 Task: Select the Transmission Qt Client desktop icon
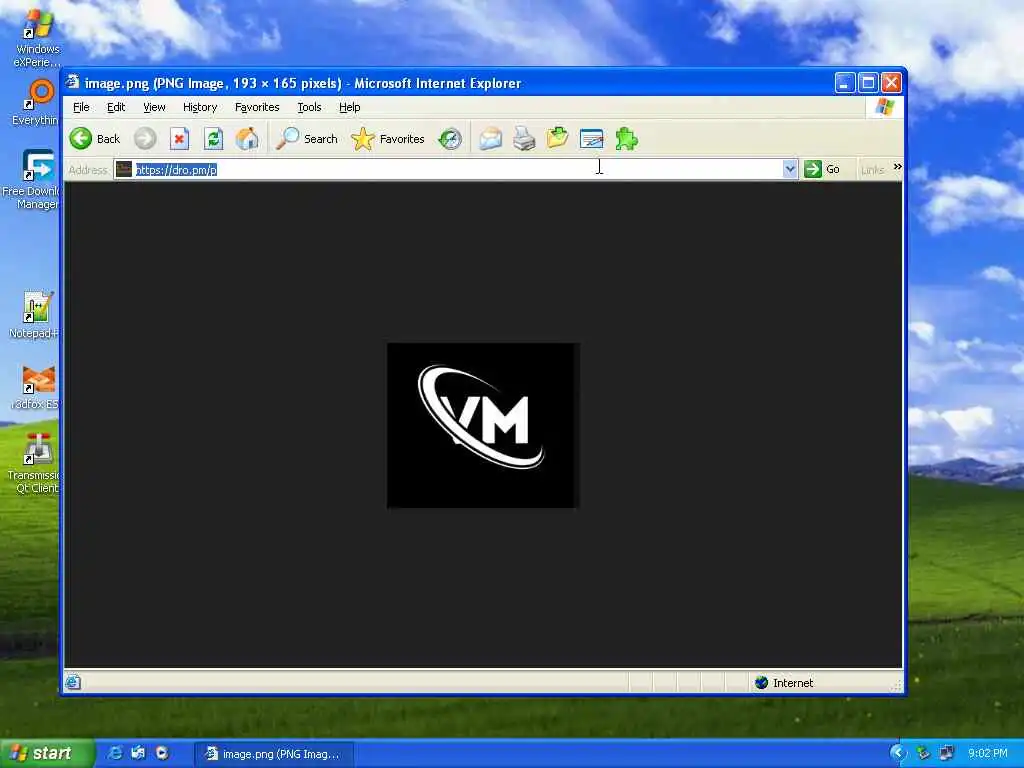pyautogui.click(x=36, y=464)
